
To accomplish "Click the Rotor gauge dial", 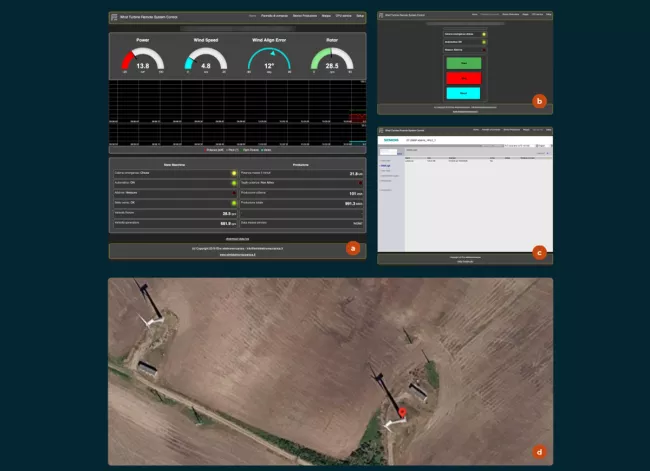I will 332,59.
